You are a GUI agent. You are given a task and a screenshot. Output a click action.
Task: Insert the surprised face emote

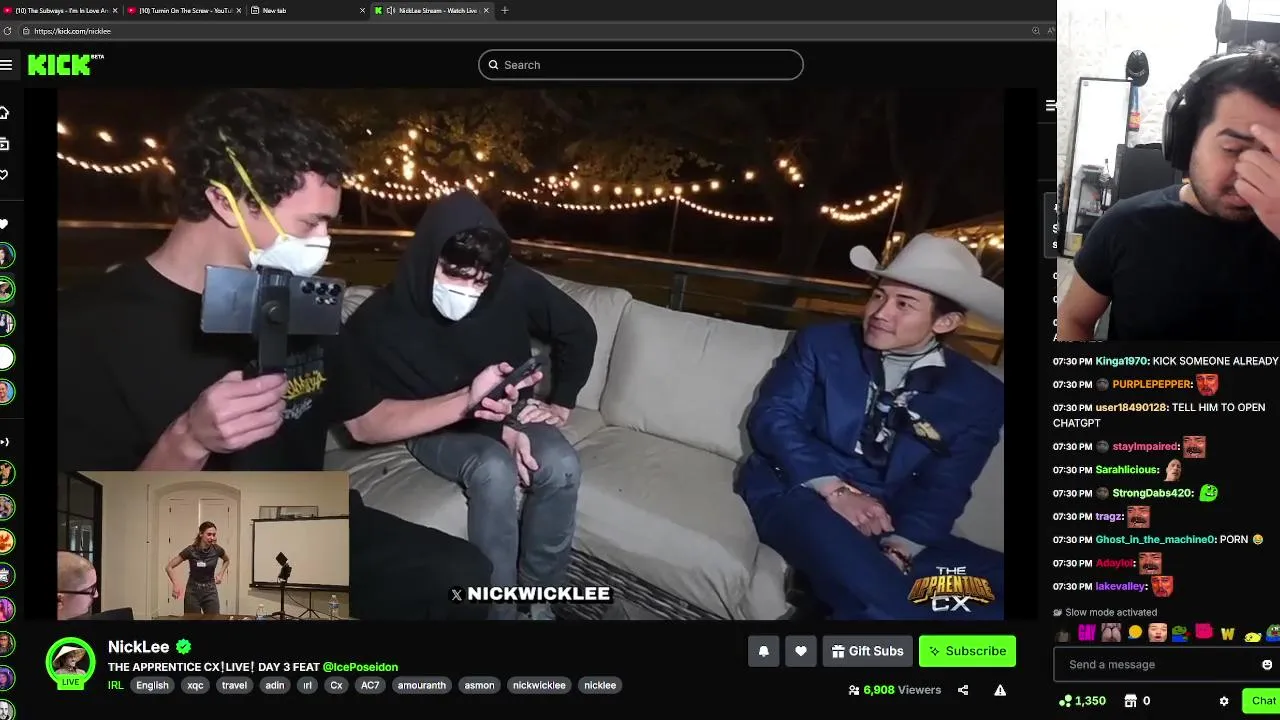tap(1157, 633)
